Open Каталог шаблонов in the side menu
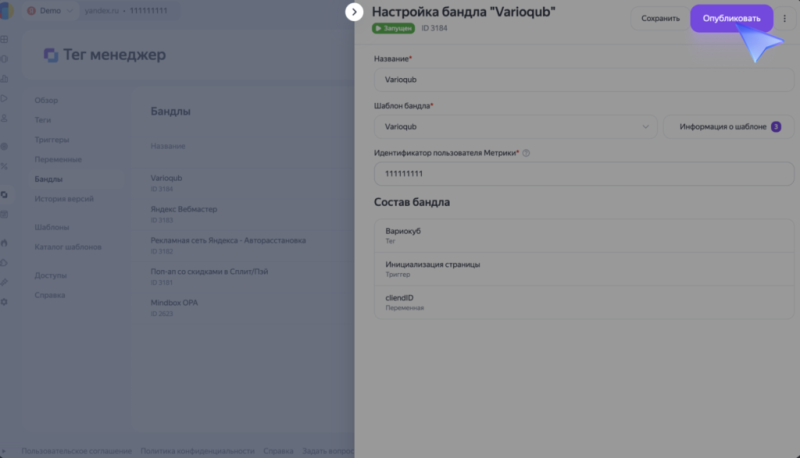This screenshot has width=800, height=458. [68, 247]
